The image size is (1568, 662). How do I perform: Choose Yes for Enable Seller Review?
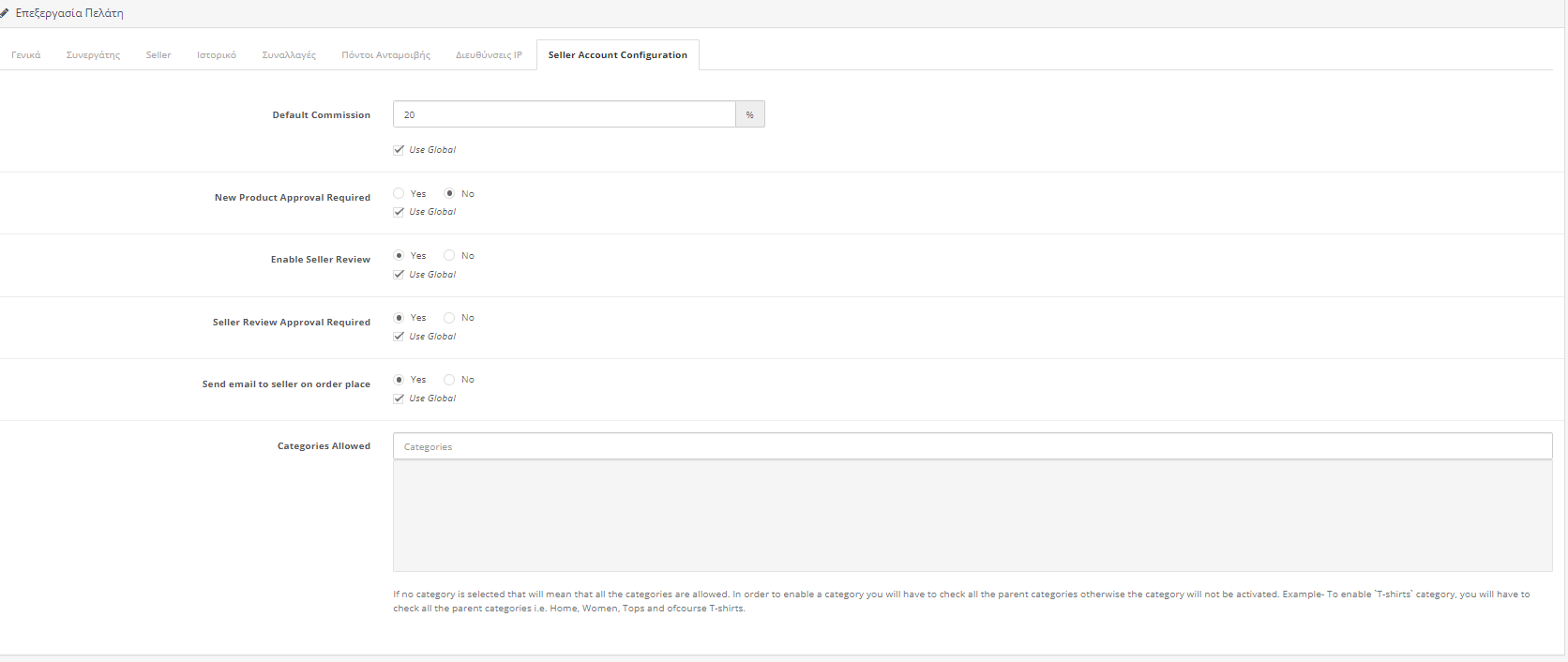(399, 255)
